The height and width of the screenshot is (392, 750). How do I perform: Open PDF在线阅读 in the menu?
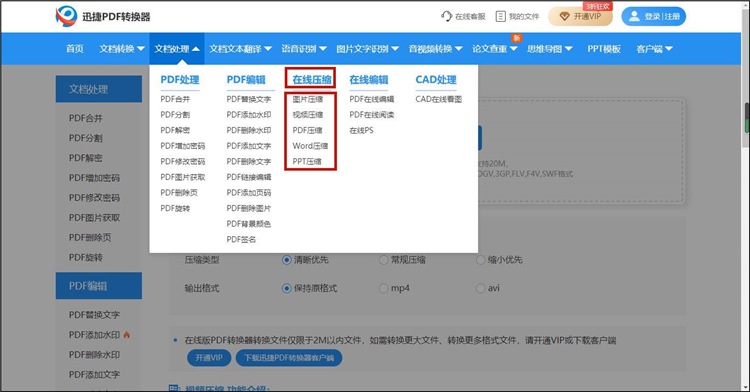tap(372, 115)
